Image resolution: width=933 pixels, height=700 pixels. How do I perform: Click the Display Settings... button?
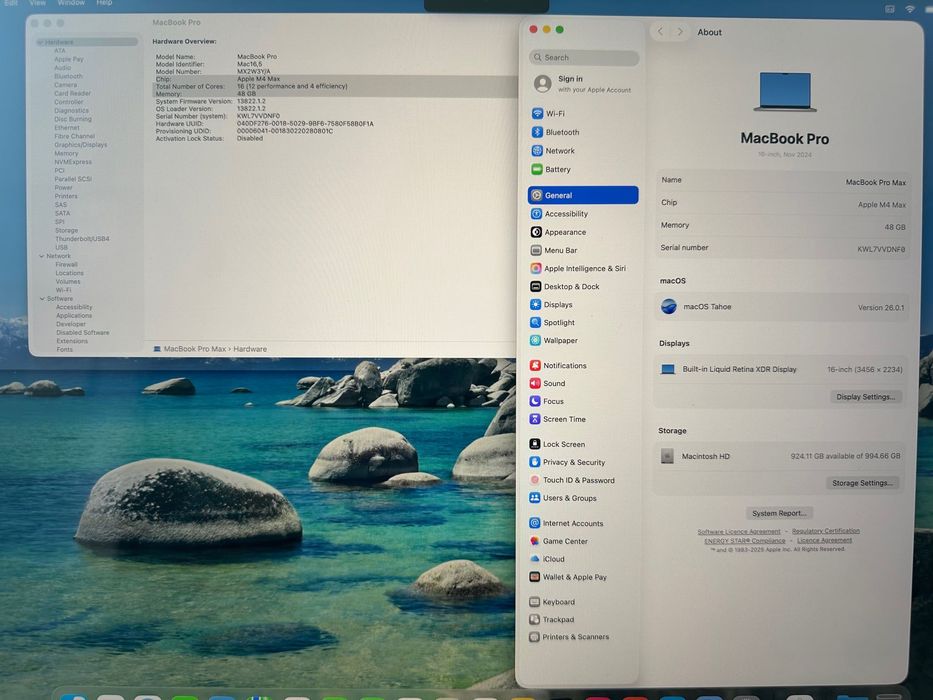(x=866, y=396)
